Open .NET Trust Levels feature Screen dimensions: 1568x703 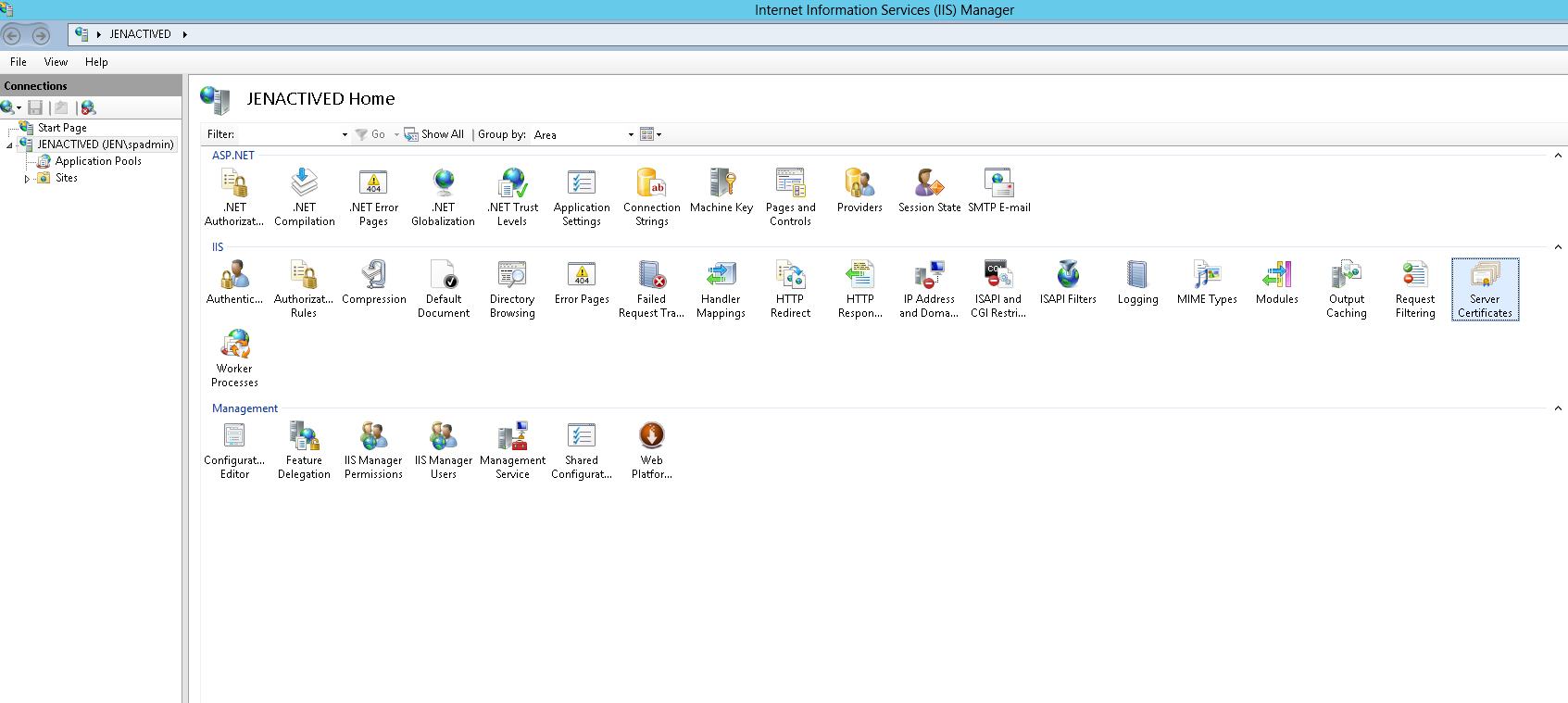(513, 196)
